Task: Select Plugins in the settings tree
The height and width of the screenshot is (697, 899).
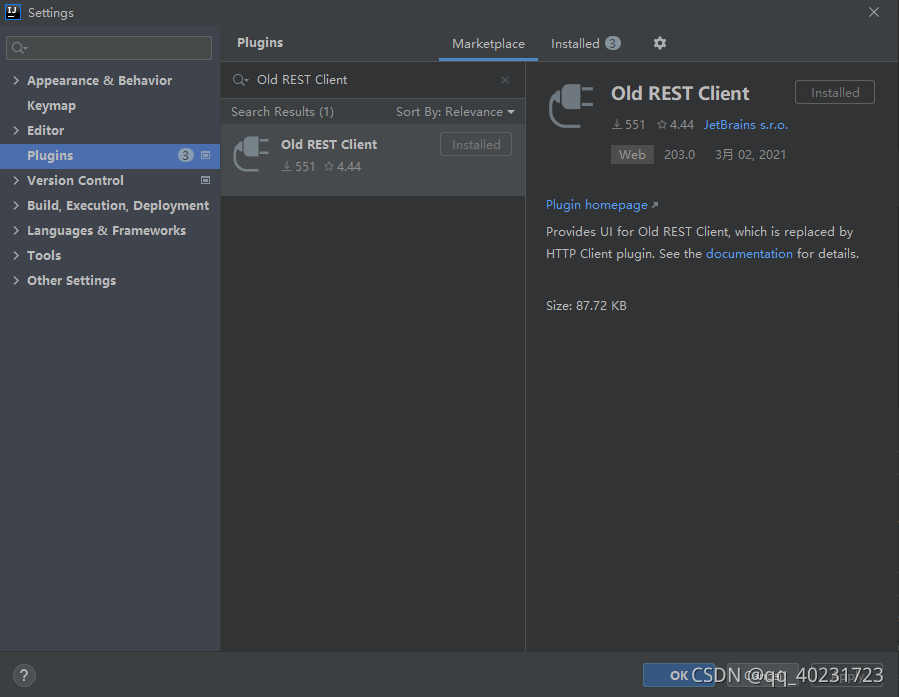Action: 110,156
